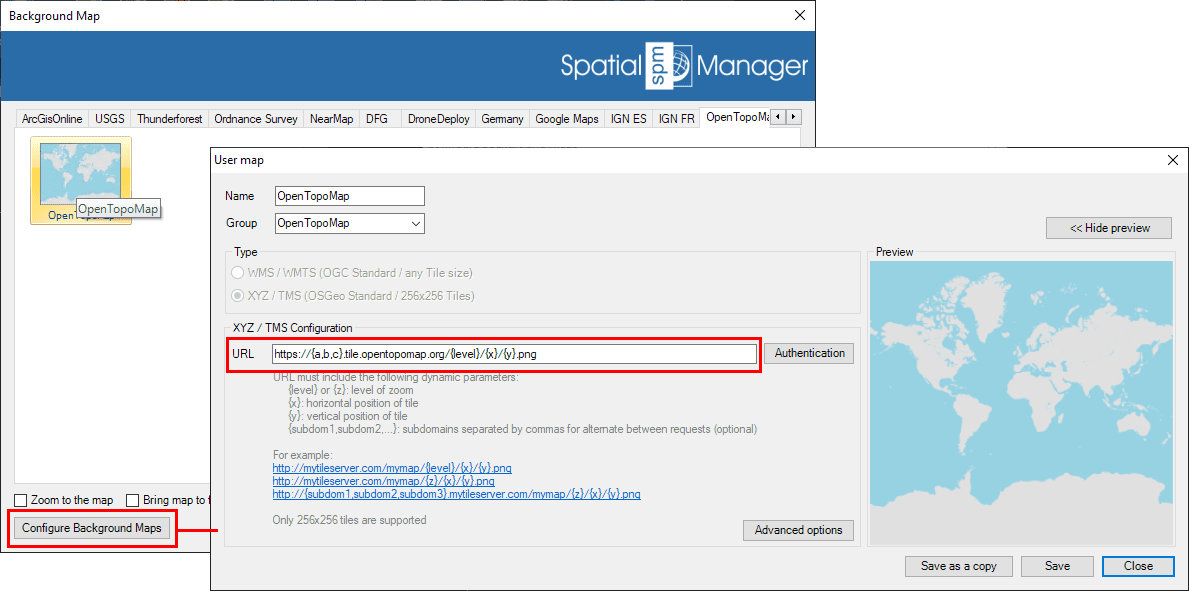
Task: Click the Close button in User map
Action: tap(1138, 566)
